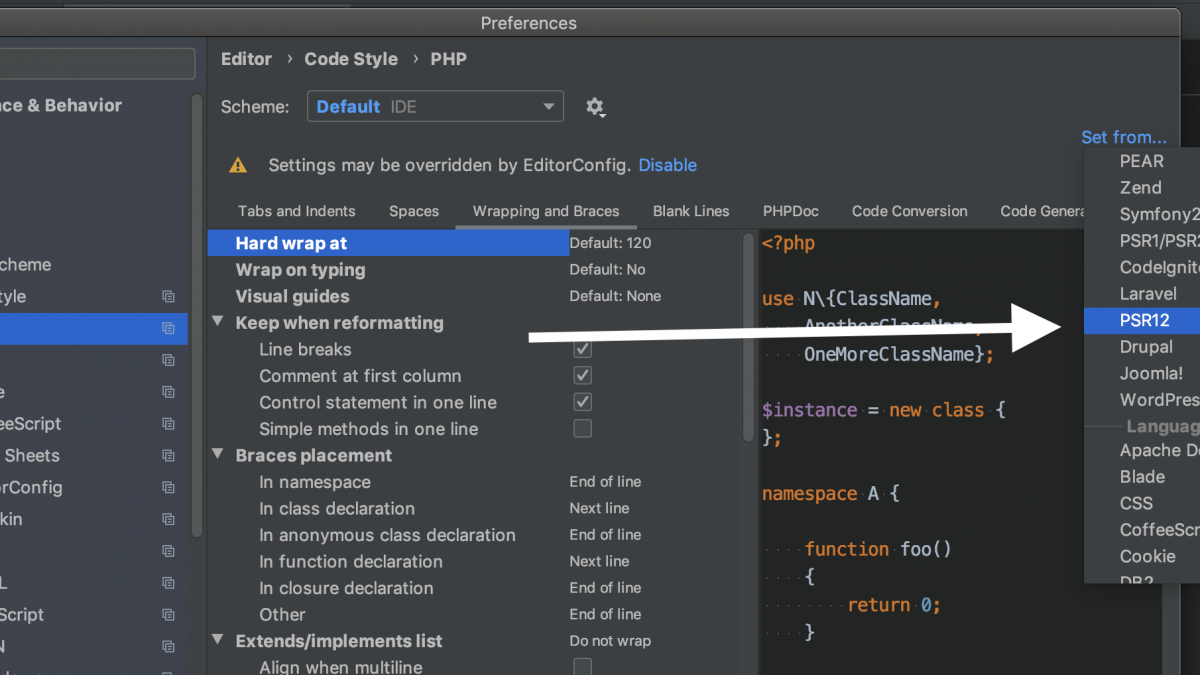1200x675 pixels.
Task: Select the Hard wrap at row
Action: click(388, 243)
